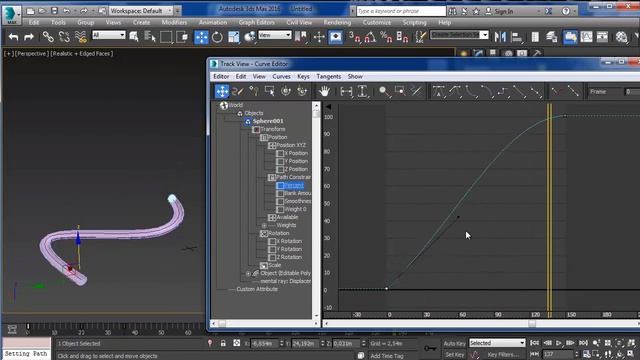The image size is (640, 360).
Task: Select Move Keys tool in Curve Editor
Action: click(x=222, y=91)
